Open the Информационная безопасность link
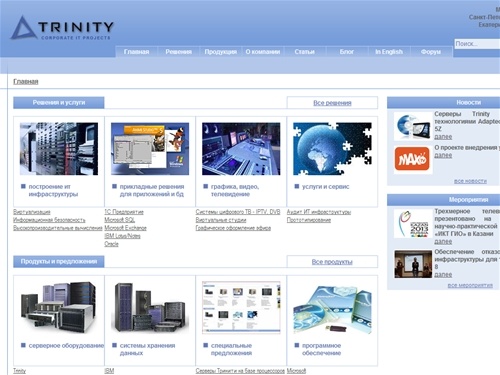 click(49, 220)
